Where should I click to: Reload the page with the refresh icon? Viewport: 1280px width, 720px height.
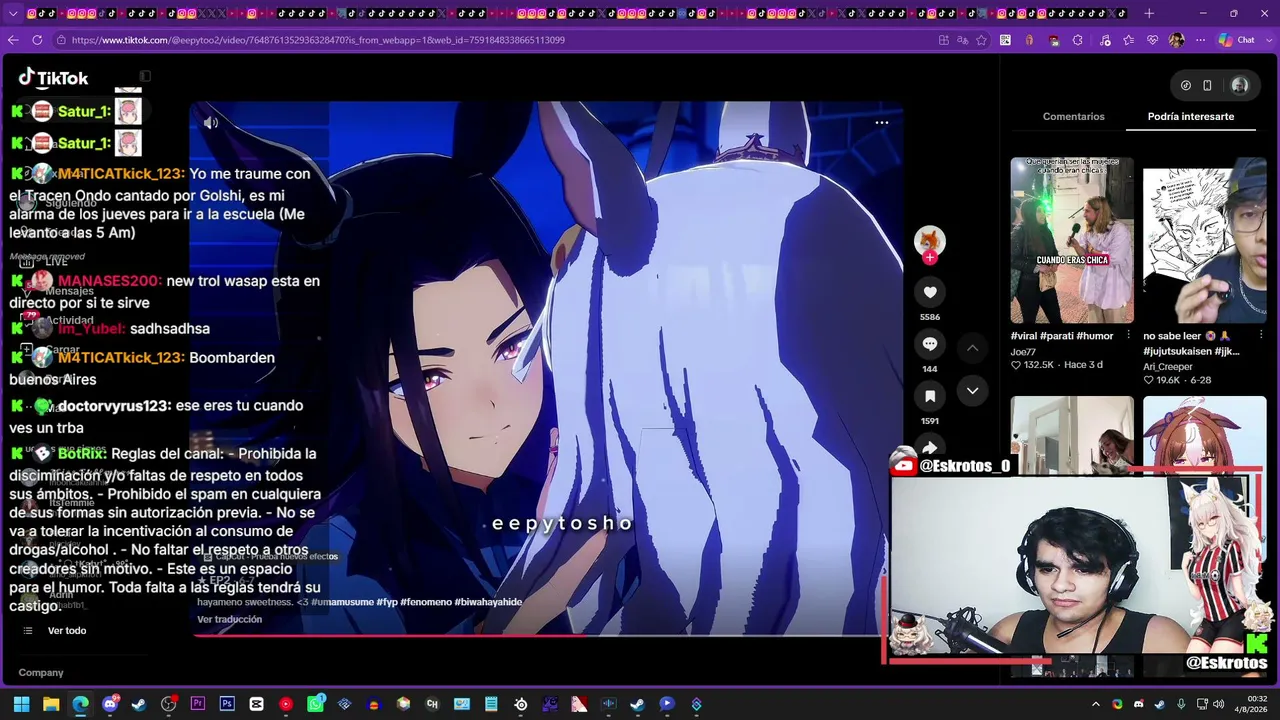(37, 40)
